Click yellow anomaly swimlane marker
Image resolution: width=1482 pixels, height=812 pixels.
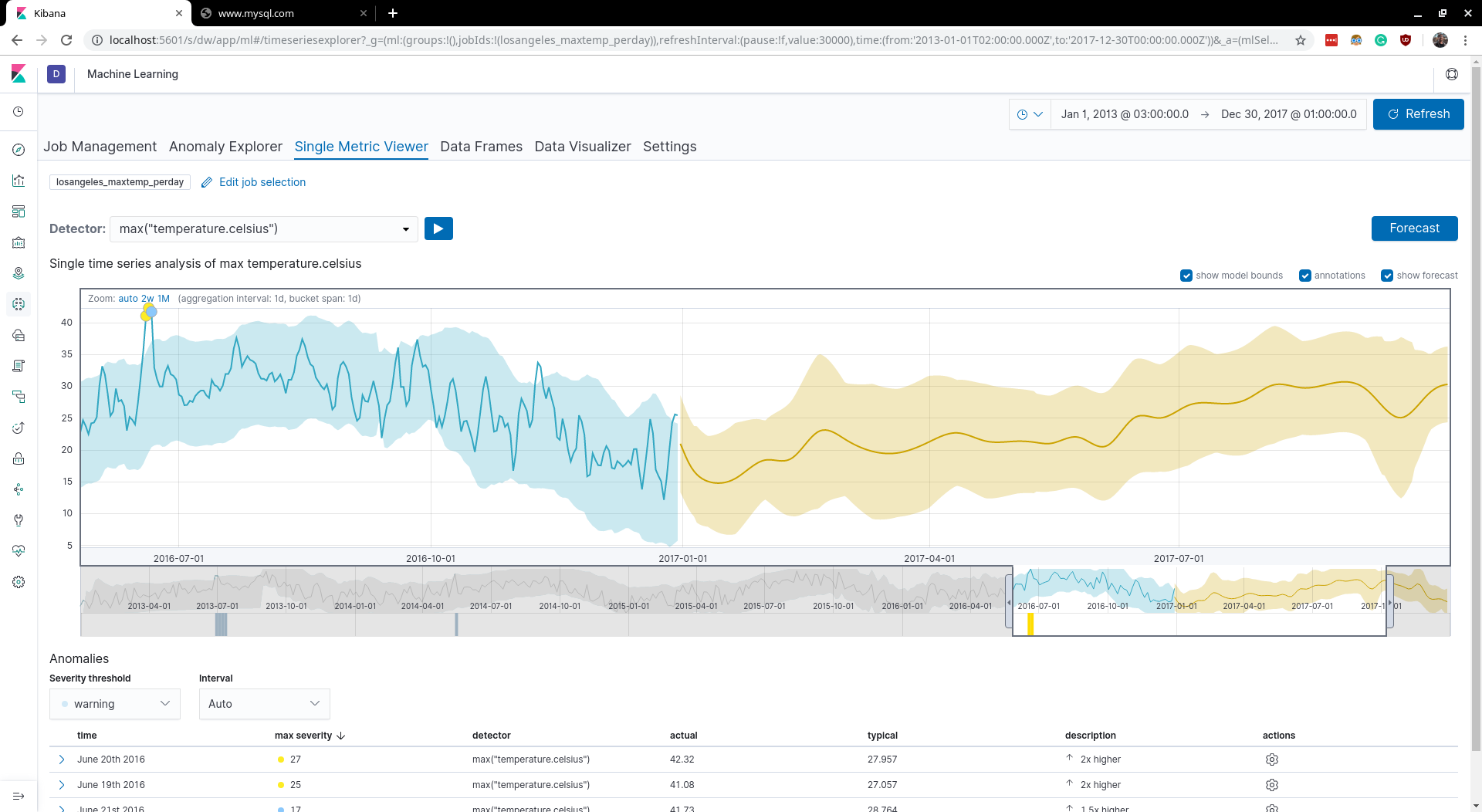(x=1030, y=624)
